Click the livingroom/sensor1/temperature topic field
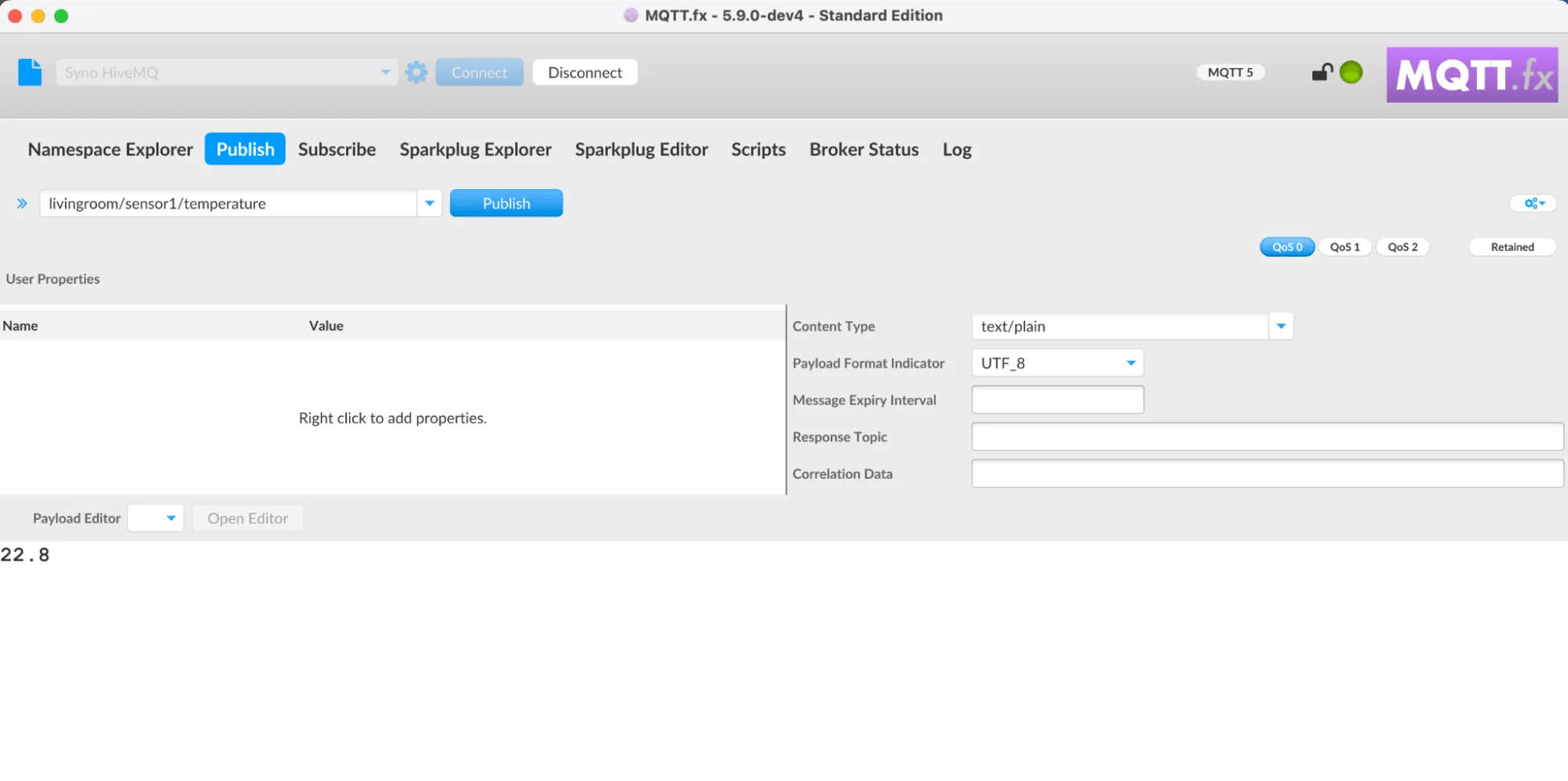 pyautogui.click(x=228, y=203)
